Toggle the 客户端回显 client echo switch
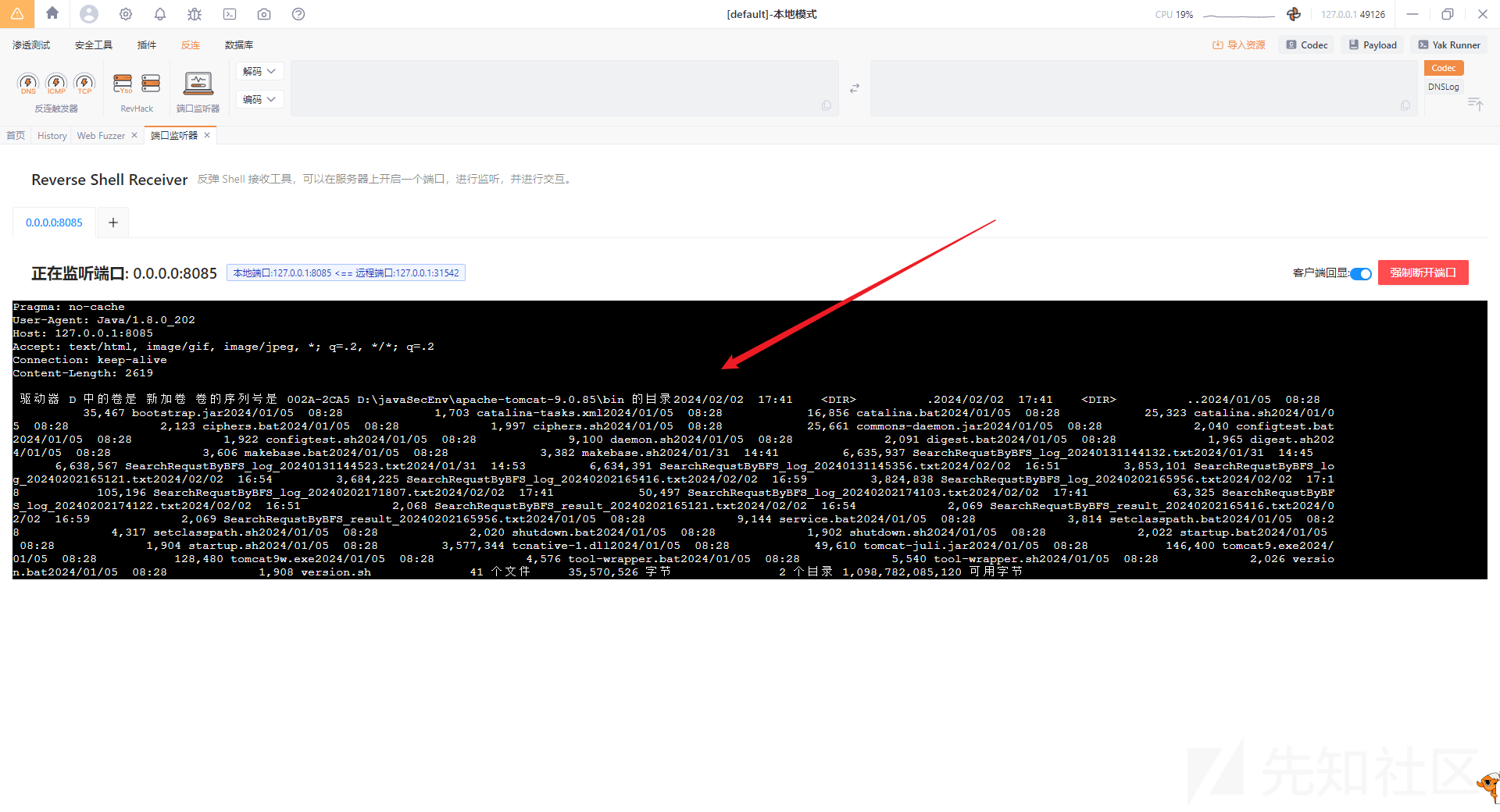The width and height of the screenshot is (1500, 812). [1361, 273]
